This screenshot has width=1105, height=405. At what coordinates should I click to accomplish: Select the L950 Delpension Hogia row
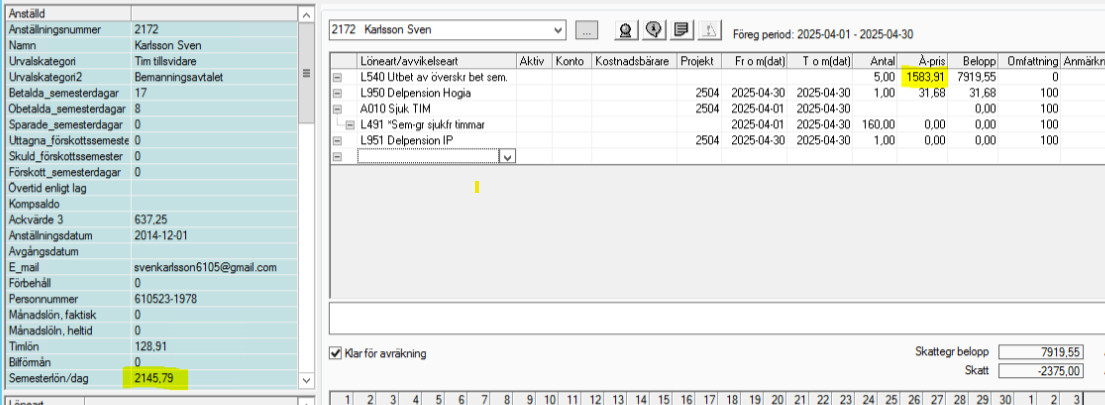(420, 93)
